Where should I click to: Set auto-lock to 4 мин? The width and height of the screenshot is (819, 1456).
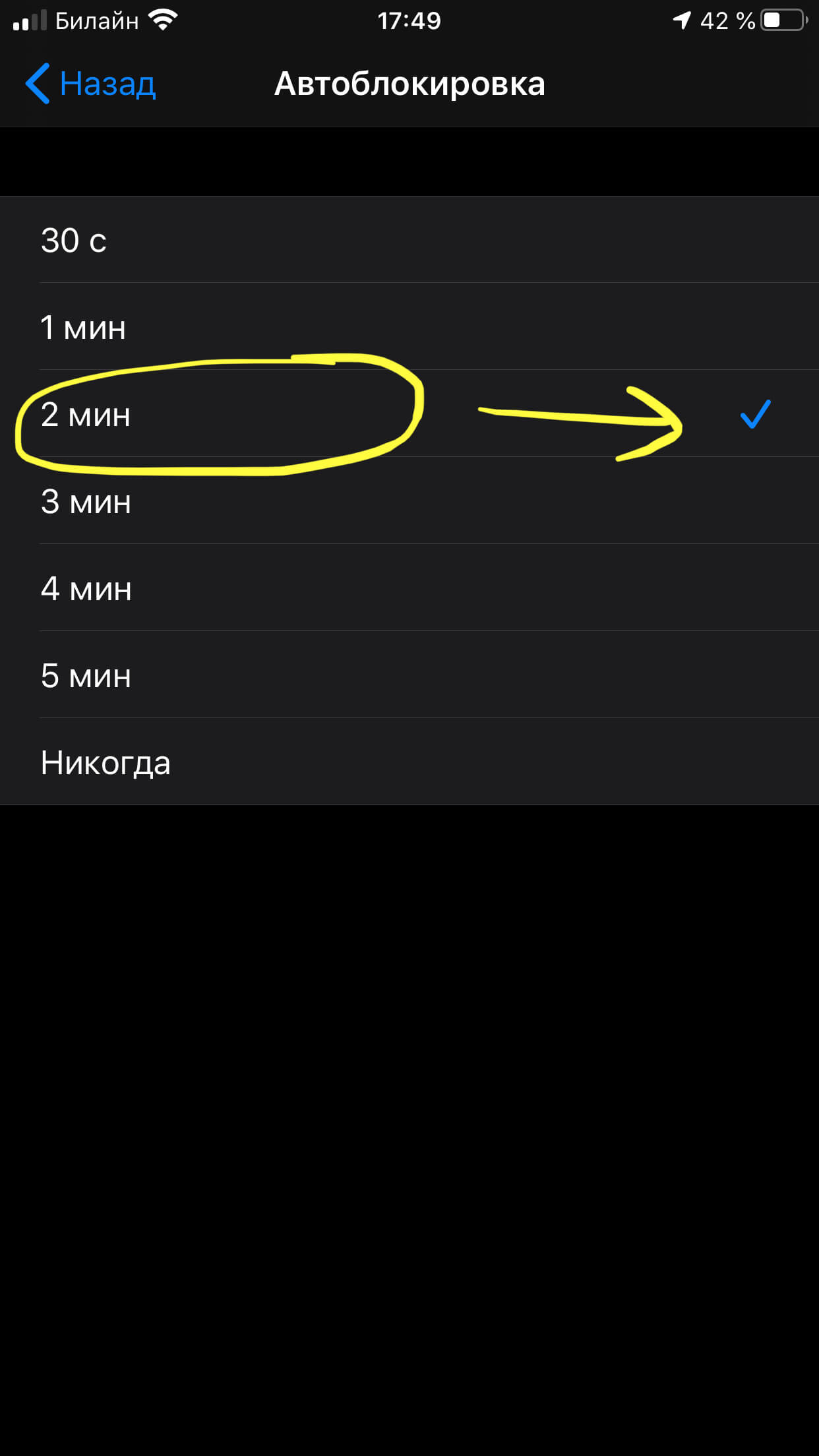(409, 588)
